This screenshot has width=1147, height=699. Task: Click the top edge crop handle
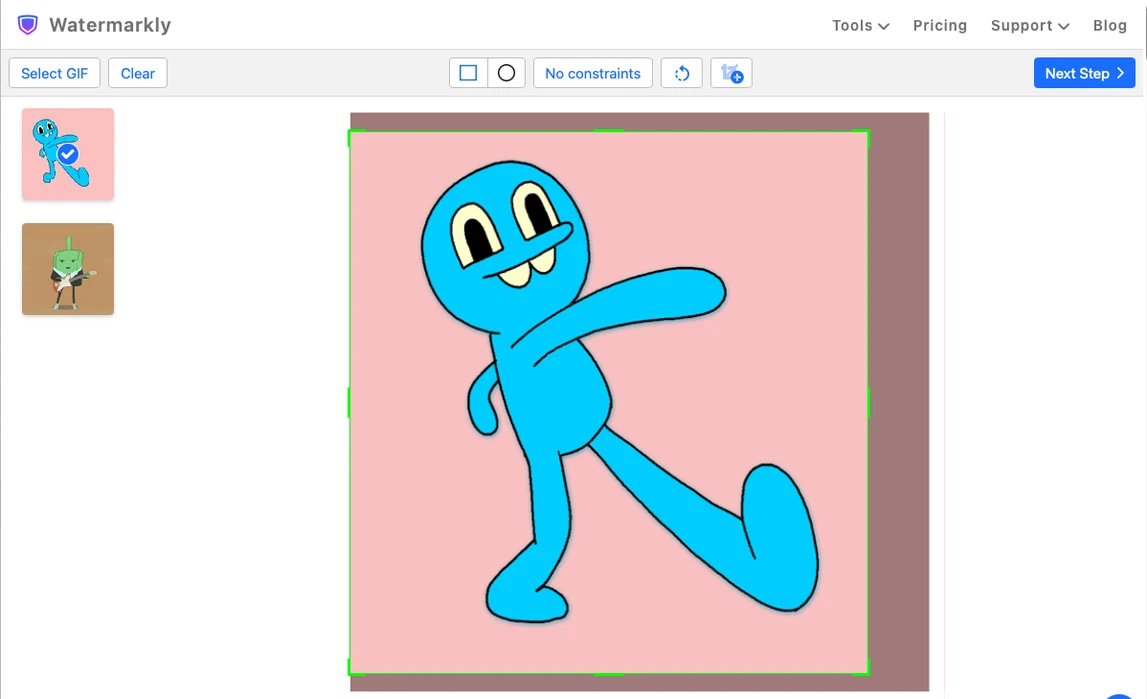click(609, 131)
